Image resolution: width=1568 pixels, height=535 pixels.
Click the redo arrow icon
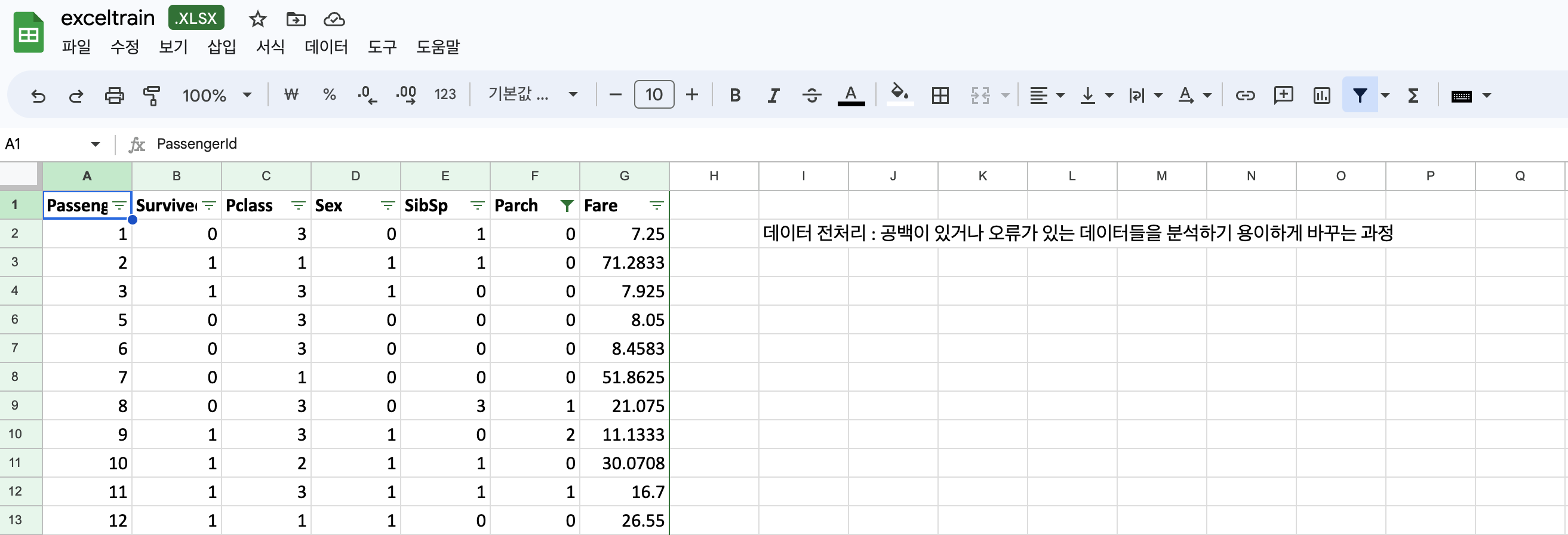click(x=76, y=96)
